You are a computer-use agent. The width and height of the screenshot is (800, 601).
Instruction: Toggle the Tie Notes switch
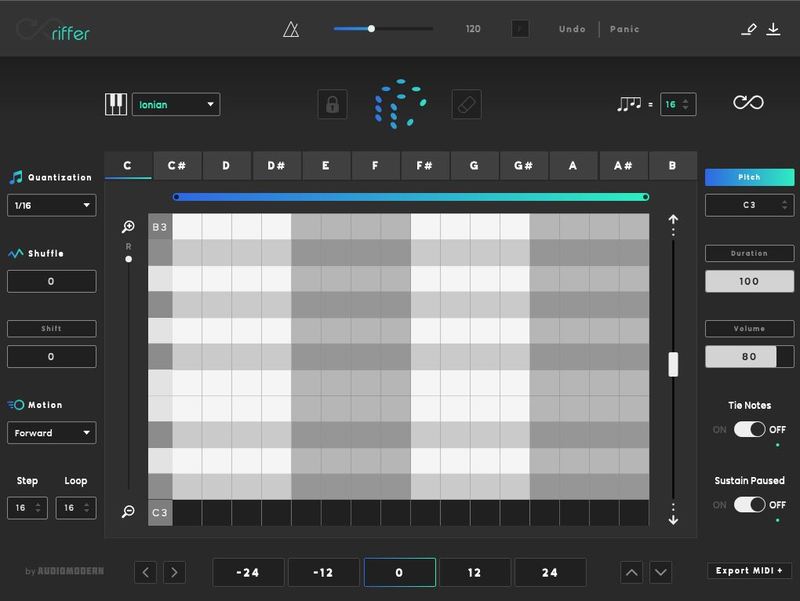tap(749, 429)
